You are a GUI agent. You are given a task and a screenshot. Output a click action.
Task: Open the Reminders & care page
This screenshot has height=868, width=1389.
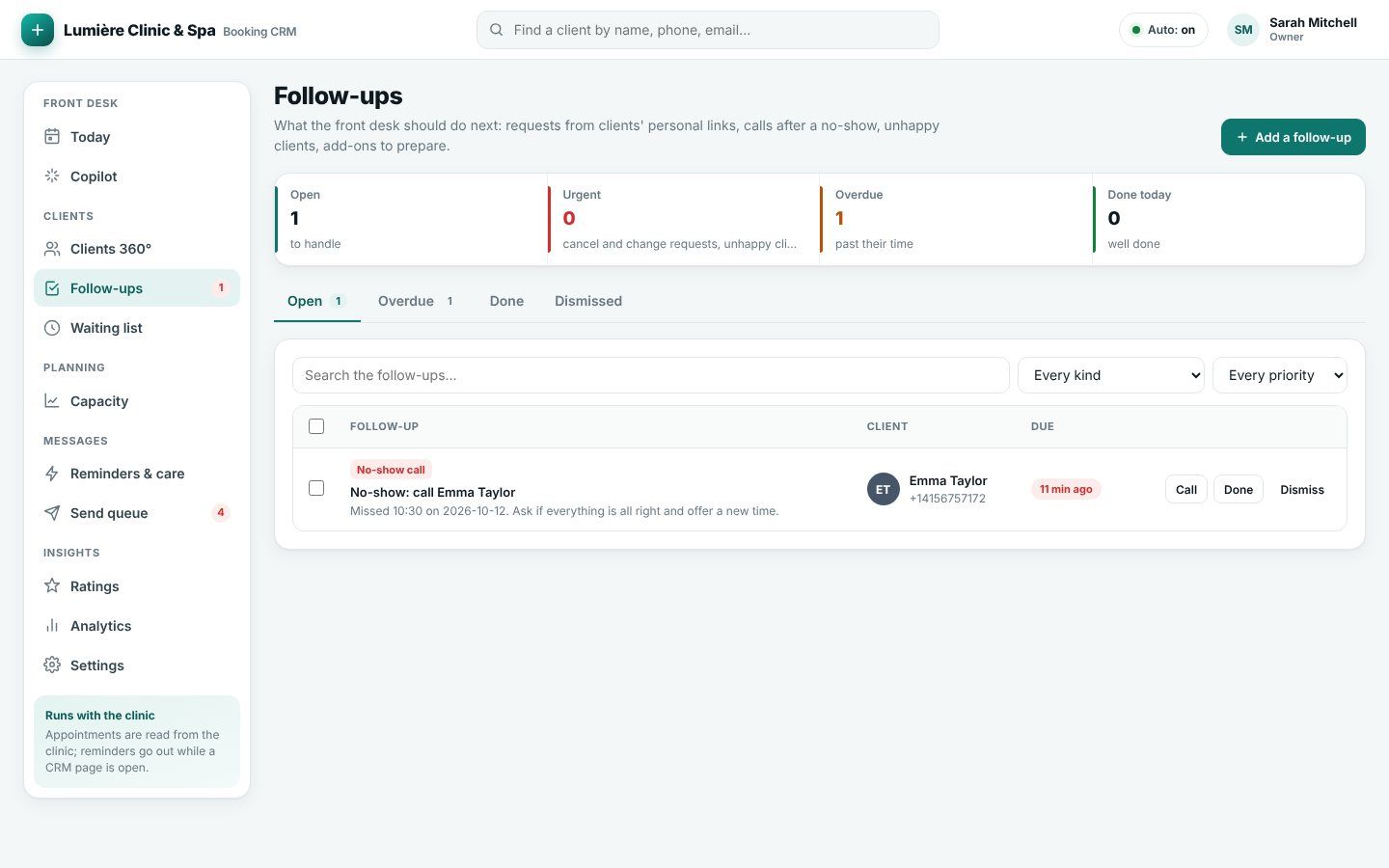coord(137,474)
